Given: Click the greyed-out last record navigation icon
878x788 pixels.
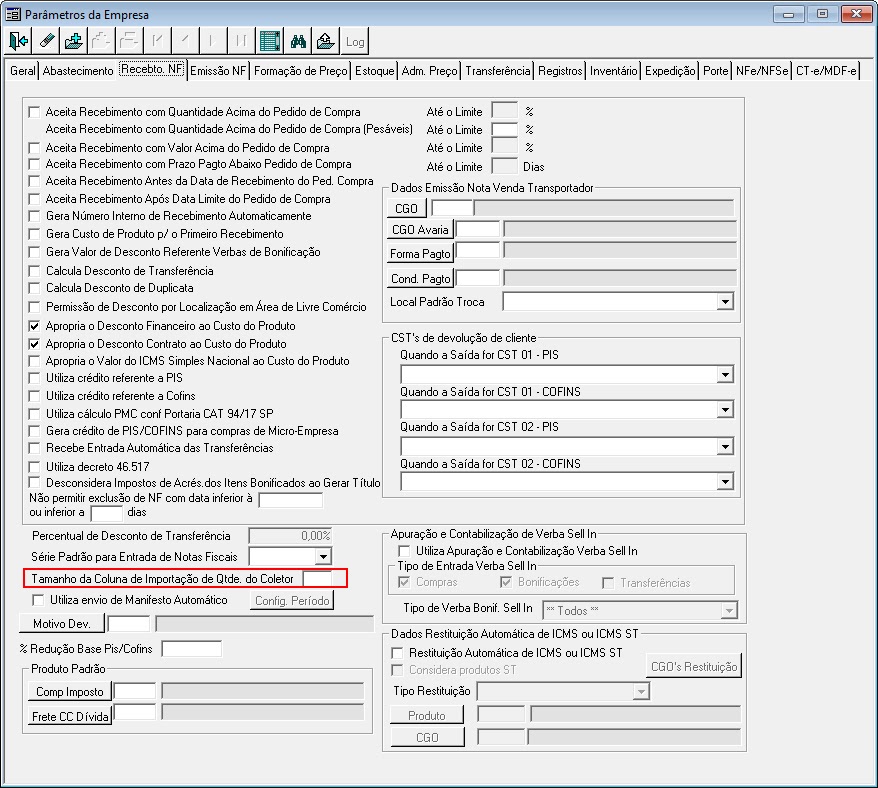Looking at the screenshot, I should (x=241, y=41).
